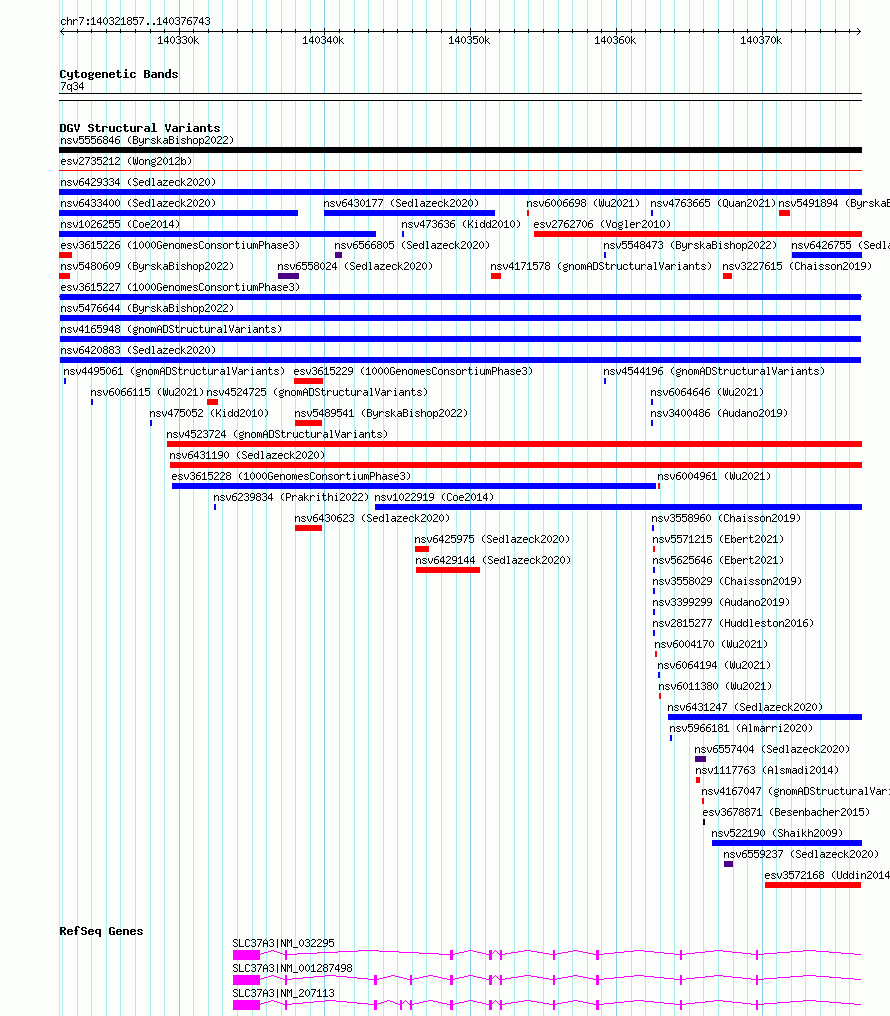Image resolution: width=890 pixels, height=1016 pixels.
Task: Open esv3615228 (1000GenomesConsortiumPhase3) label
Action: [291, 476]
